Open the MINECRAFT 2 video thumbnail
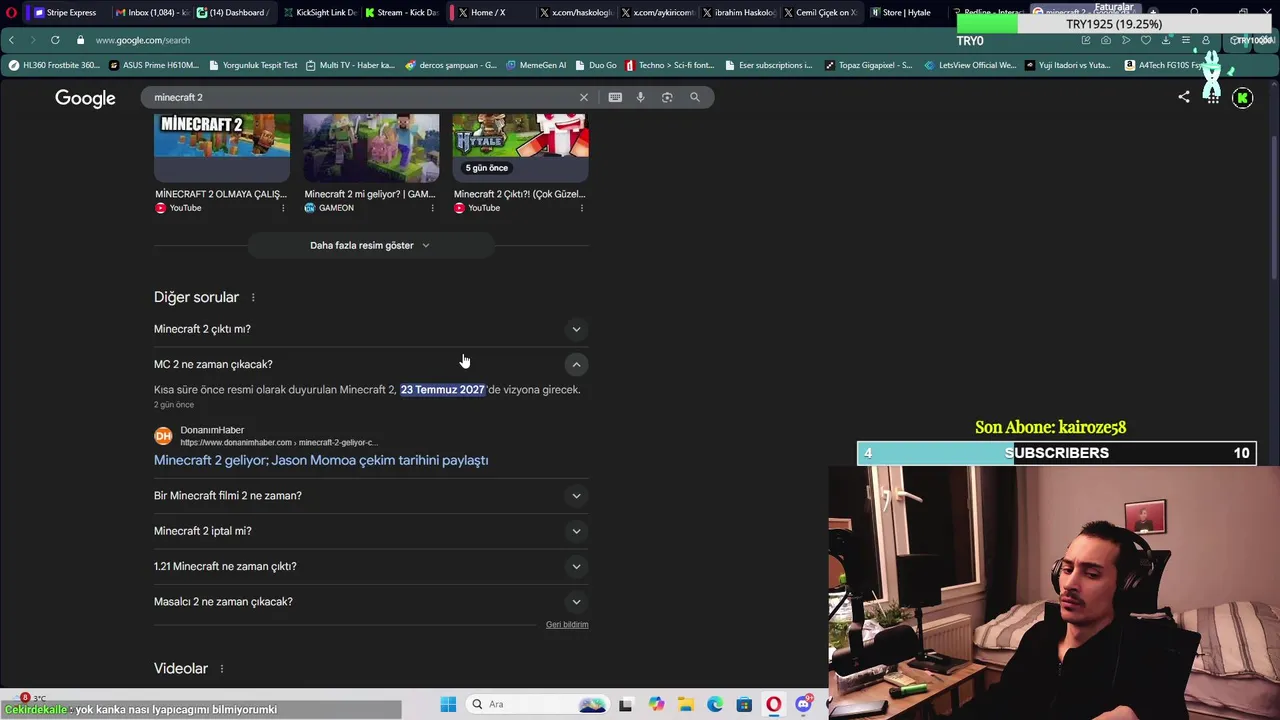 click(x=222, y=147)
